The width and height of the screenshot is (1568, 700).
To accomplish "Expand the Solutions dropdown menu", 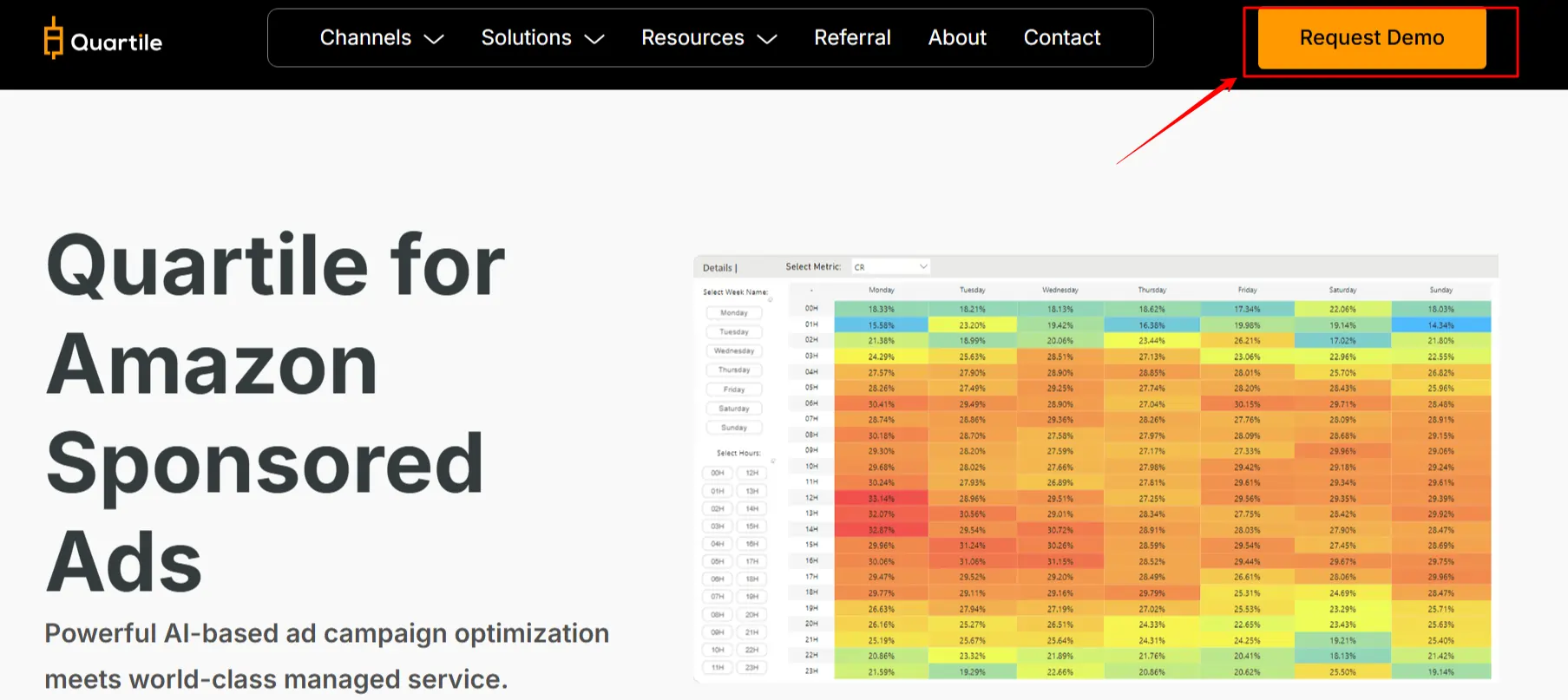I will pos(542,38).
